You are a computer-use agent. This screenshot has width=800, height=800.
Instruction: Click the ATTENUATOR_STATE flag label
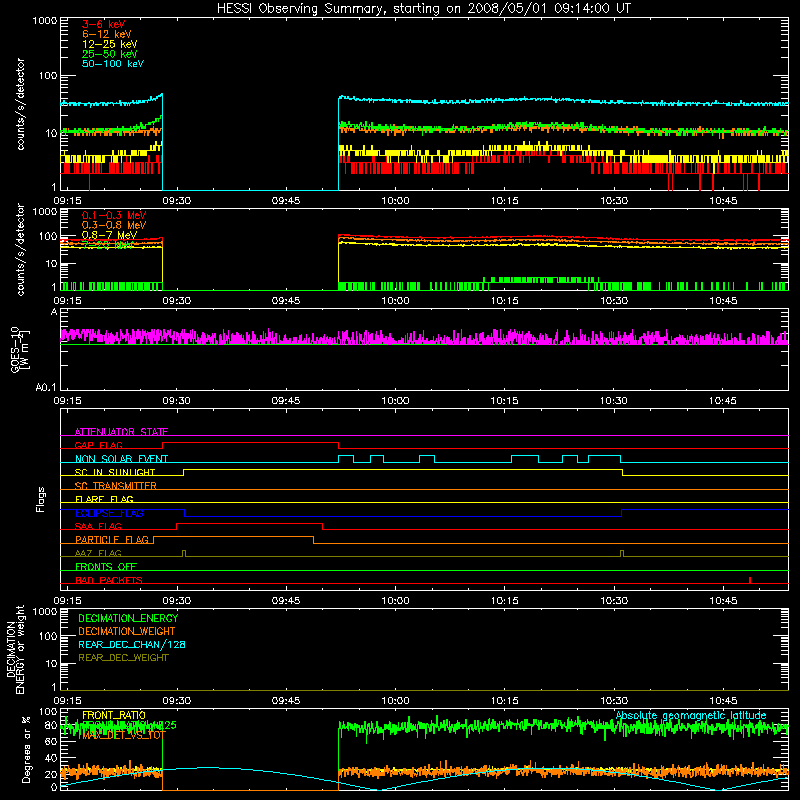[121, 432]
